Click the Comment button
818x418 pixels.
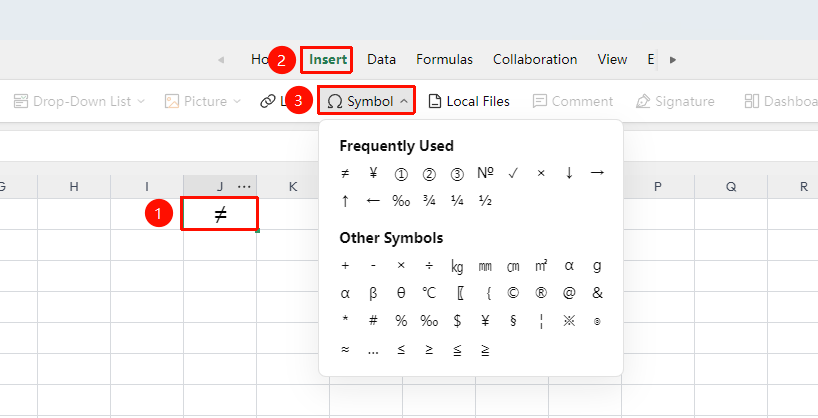point(572,101)
